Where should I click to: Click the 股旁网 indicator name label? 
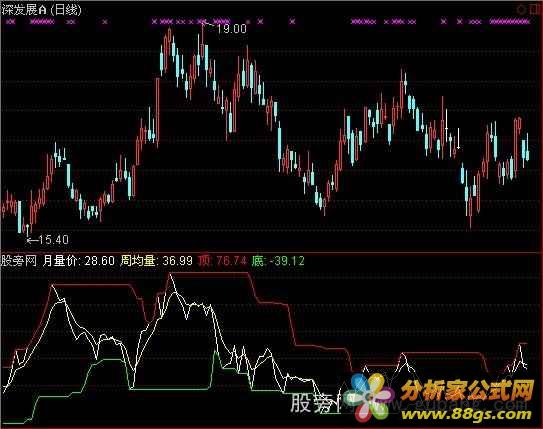click(19, 260)
